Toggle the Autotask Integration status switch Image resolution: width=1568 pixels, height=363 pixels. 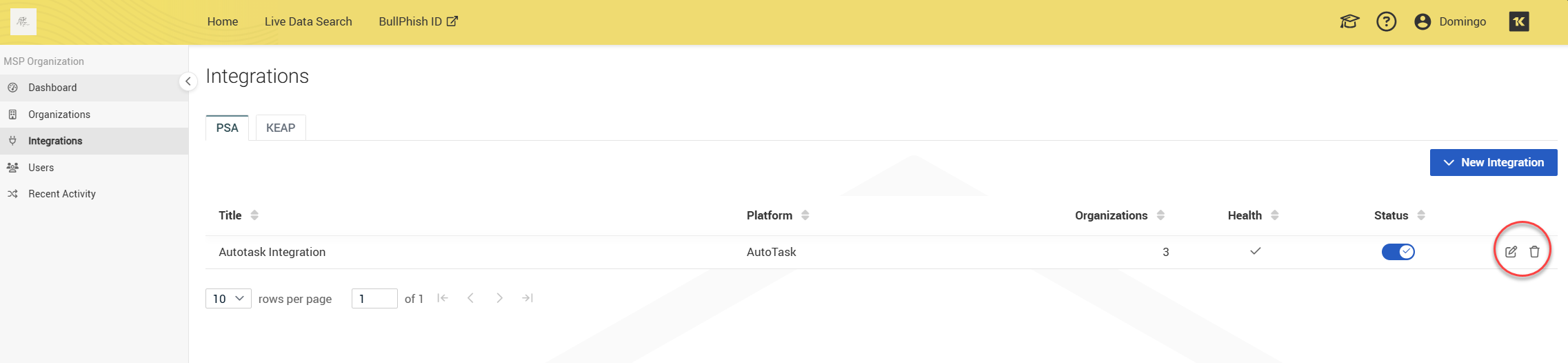tap(1398, 252)
